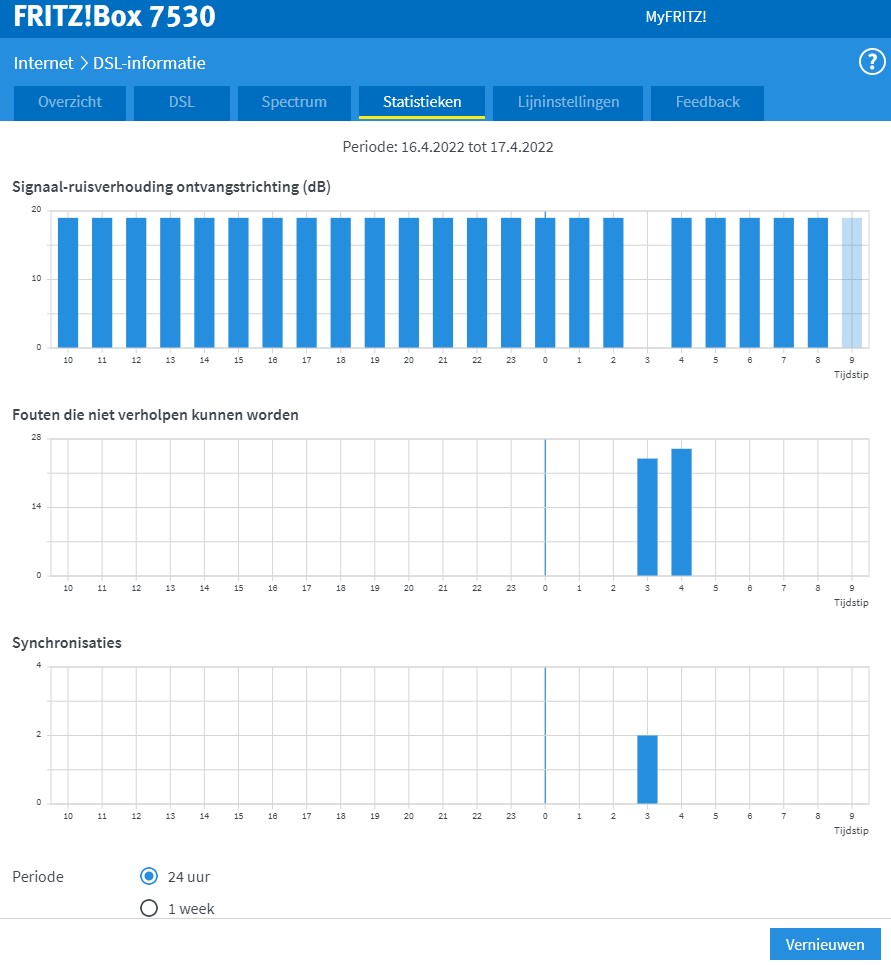The image size is (891, 965).
Task: Click the uncorrectable errors bar at hour 3
Action: (x=647, y=517)
